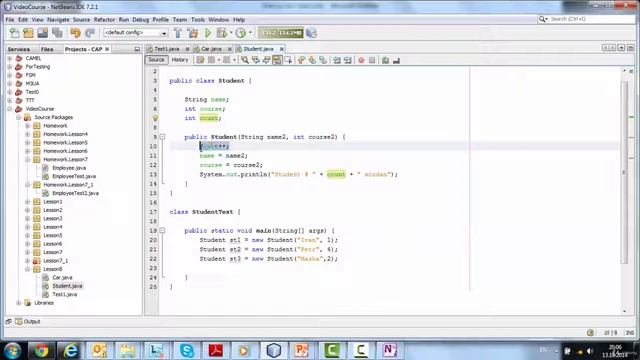Expand the Lesson1 package node
640x360 pixels.
pyautogui.click(x=27, y=202)
